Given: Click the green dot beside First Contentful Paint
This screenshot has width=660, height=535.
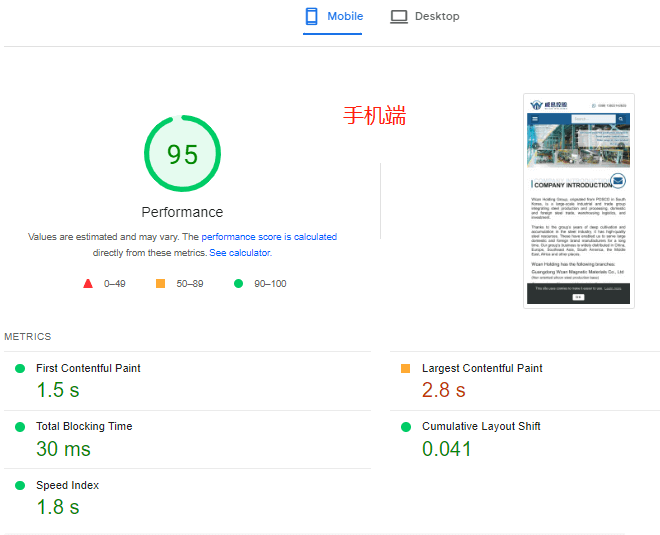Looking at the screenshot, I should (x=20, y=369).
